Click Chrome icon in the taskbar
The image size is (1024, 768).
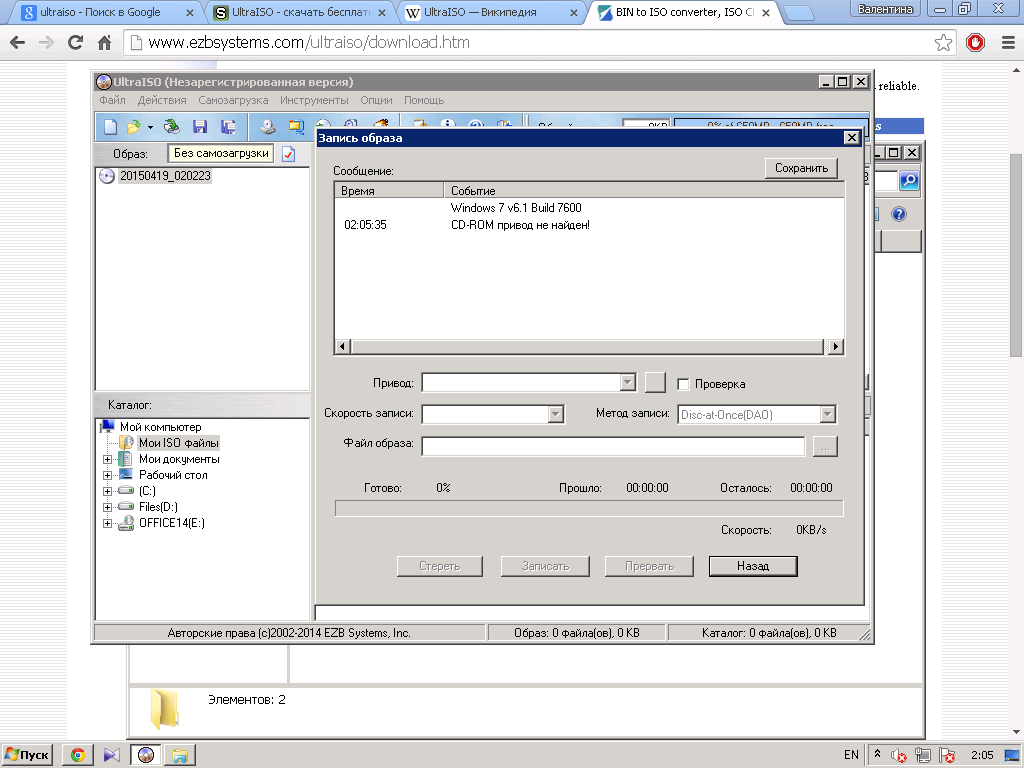point(78,755)
